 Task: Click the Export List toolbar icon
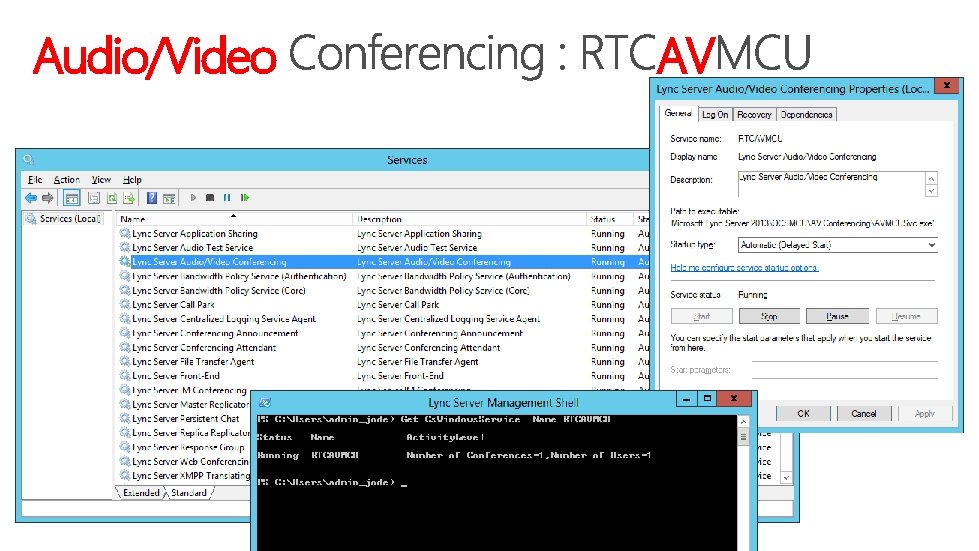[129, 198]
